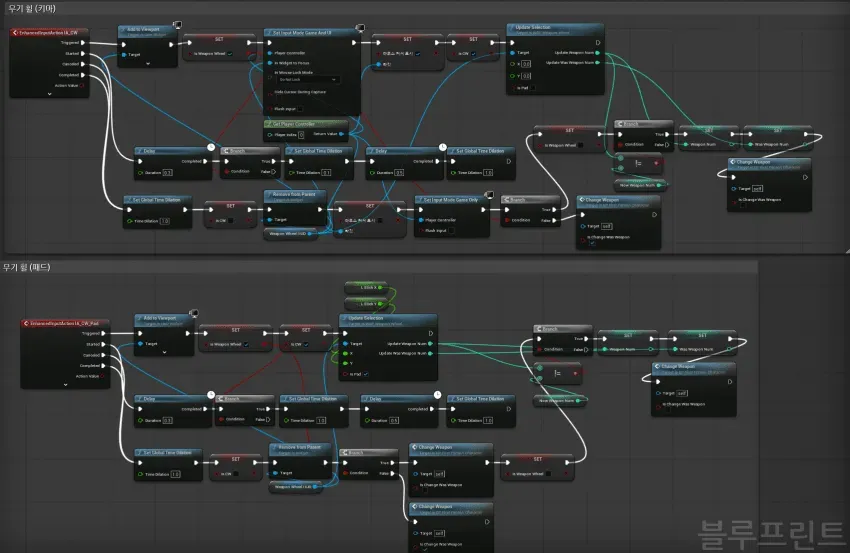The width and height of the screenshot is (850, 553).
Task: Edit Y value 0.0 in 키마 Update Selection
Action: [x=526, y=76]
